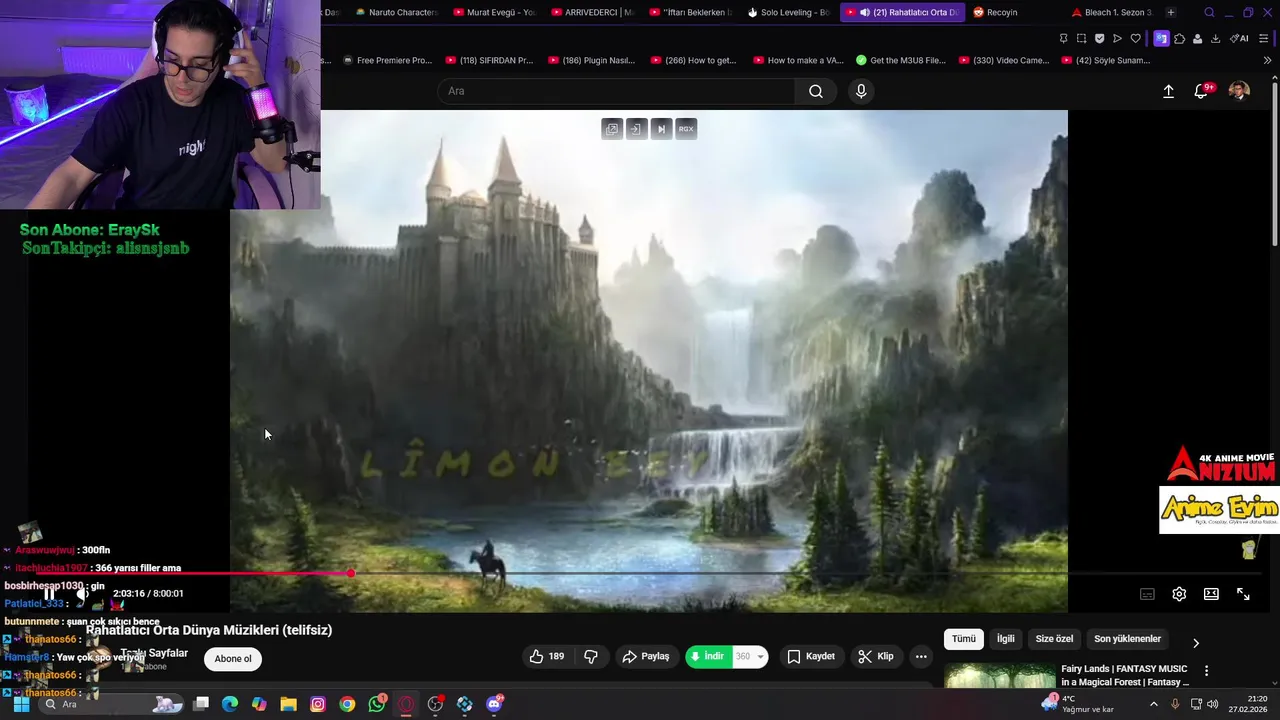Open the Fairy Lands Fantasy Music thumbnail
Viewport: 1280px width, 720px height.
click(x=1000, y=676)
